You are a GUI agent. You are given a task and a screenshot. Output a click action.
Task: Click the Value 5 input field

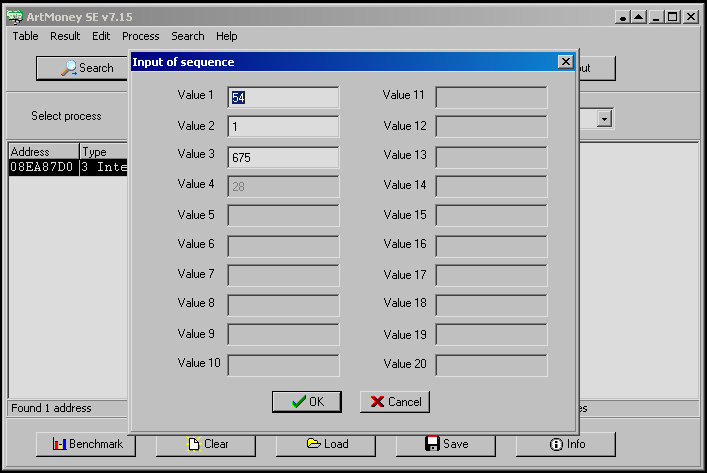pyautogui.click(x=283, y=216)
